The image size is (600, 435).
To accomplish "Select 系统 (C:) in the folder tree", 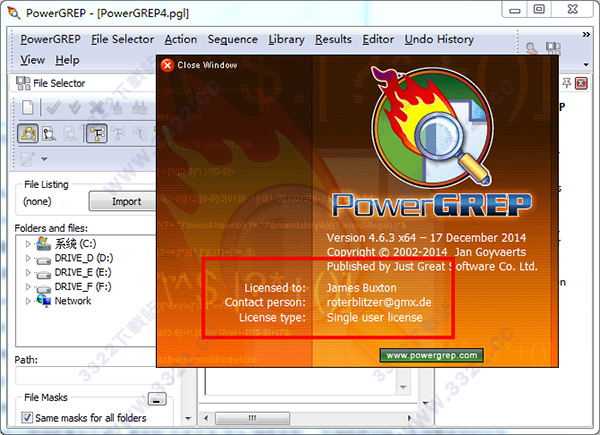I will pos(75,243).
